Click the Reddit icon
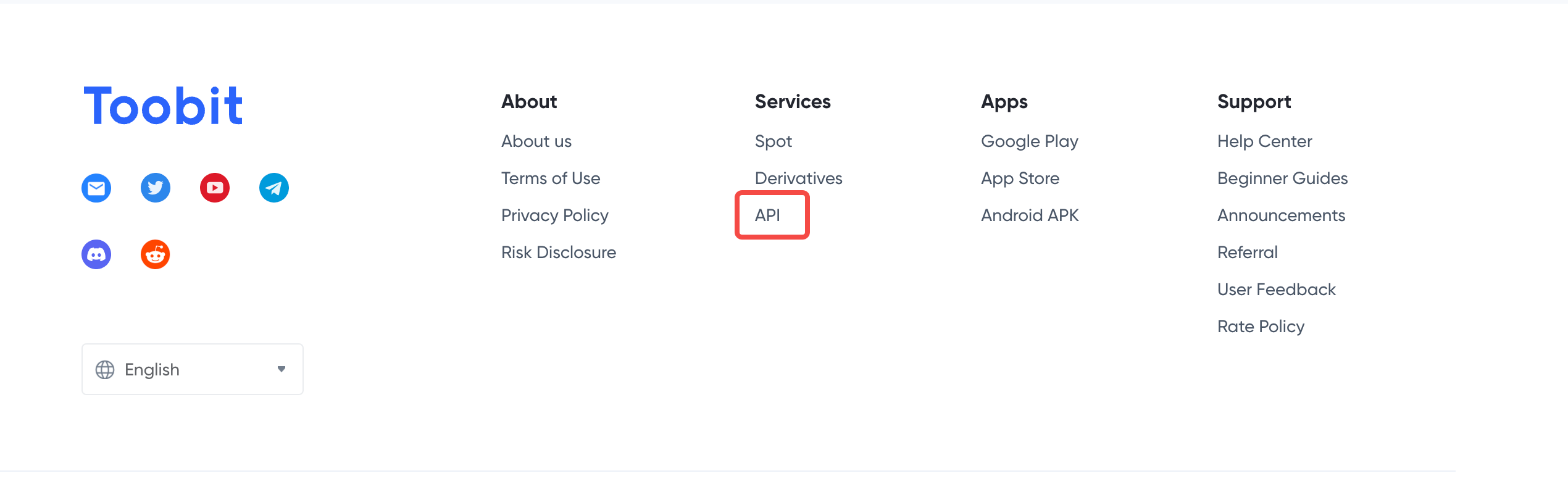Image resolution: width=1568 pixels, height=489 pixels. (x=156, y=254)
